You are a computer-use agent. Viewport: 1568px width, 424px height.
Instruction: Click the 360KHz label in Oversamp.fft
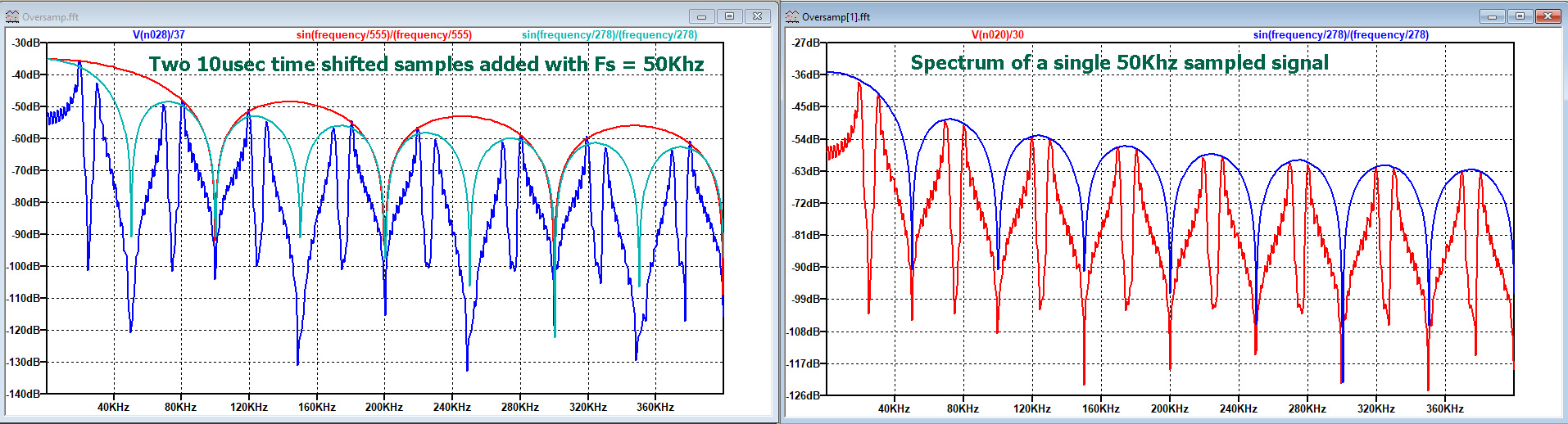coord(655,407)
